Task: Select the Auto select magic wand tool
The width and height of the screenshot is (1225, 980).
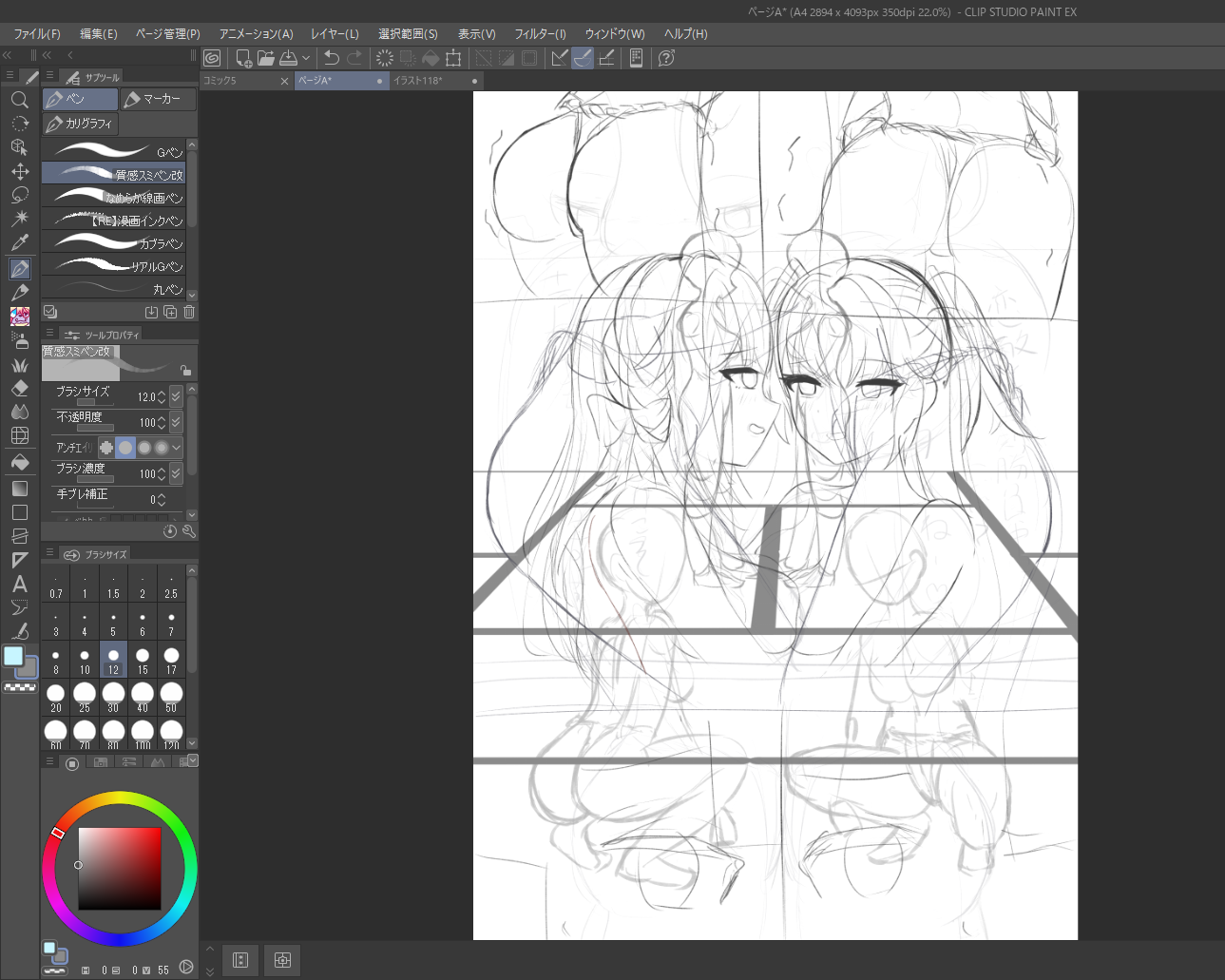Action: (19, 219)
